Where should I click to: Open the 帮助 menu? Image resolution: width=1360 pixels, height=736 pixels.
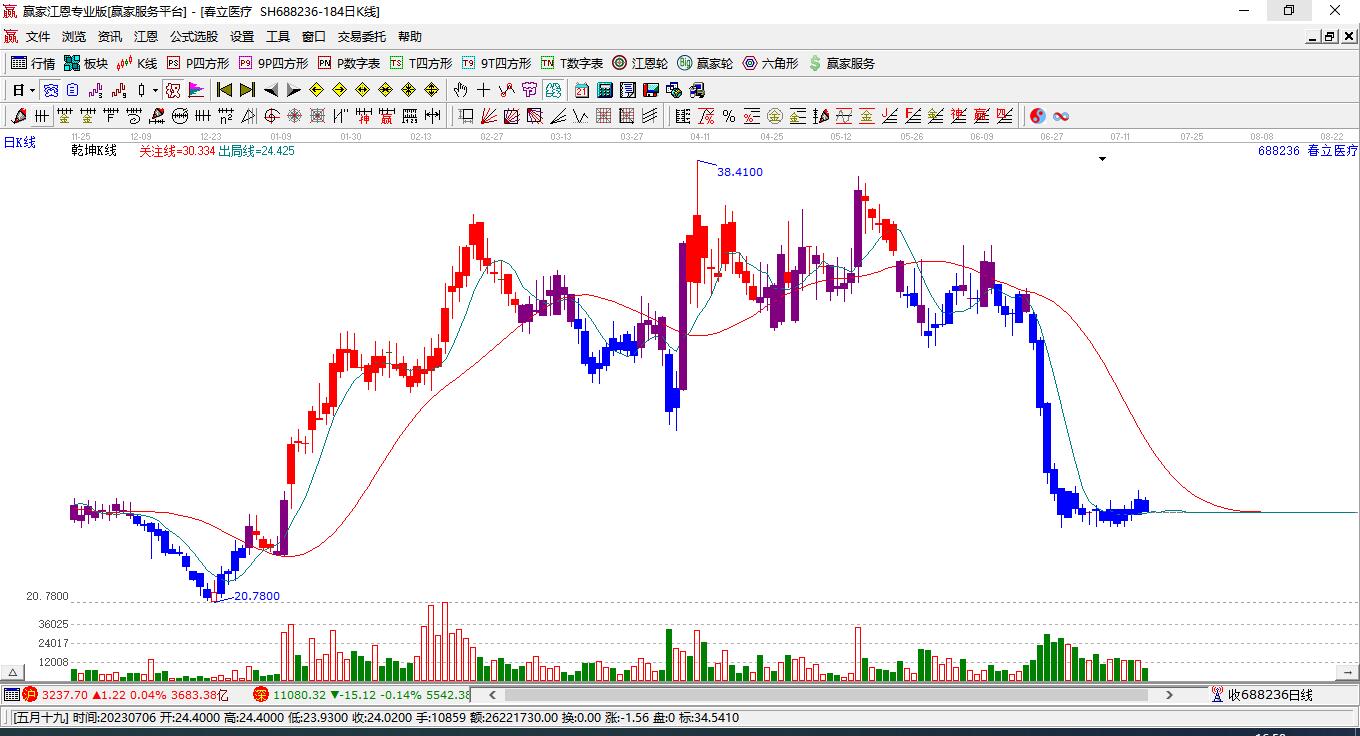(410, 37)
